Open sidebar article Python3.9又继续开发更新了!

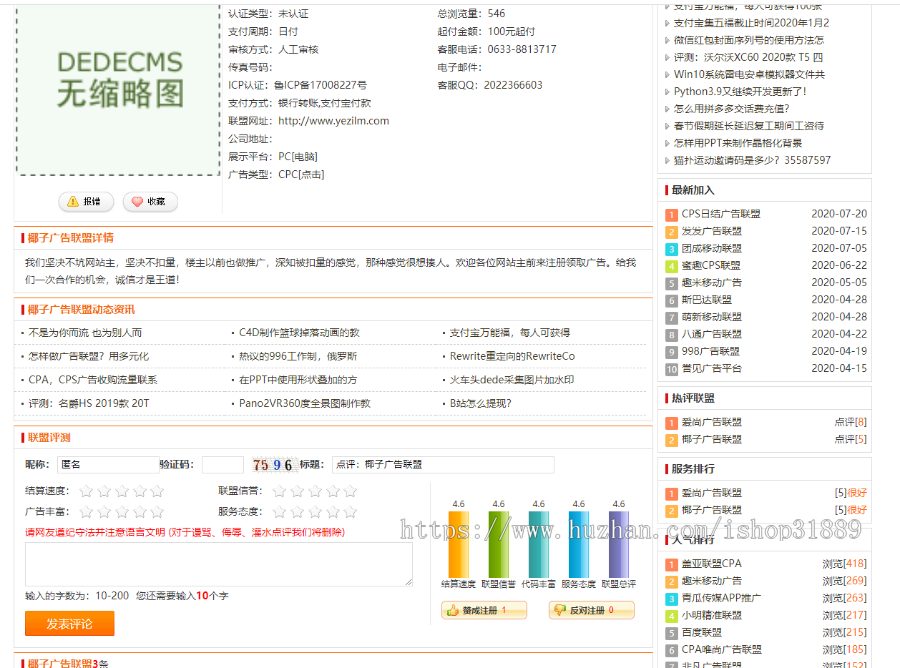[740, 91]
